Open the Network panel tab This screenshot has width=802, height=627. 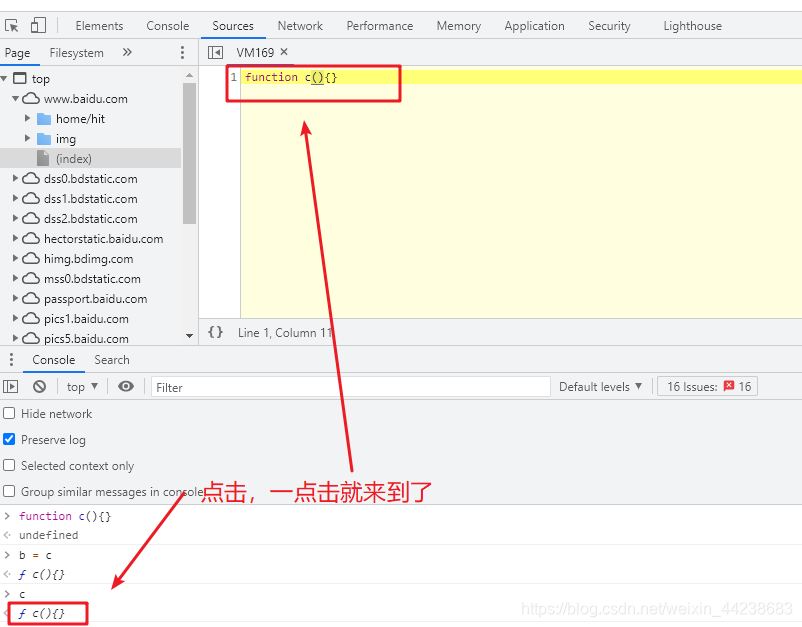[300, 26]
